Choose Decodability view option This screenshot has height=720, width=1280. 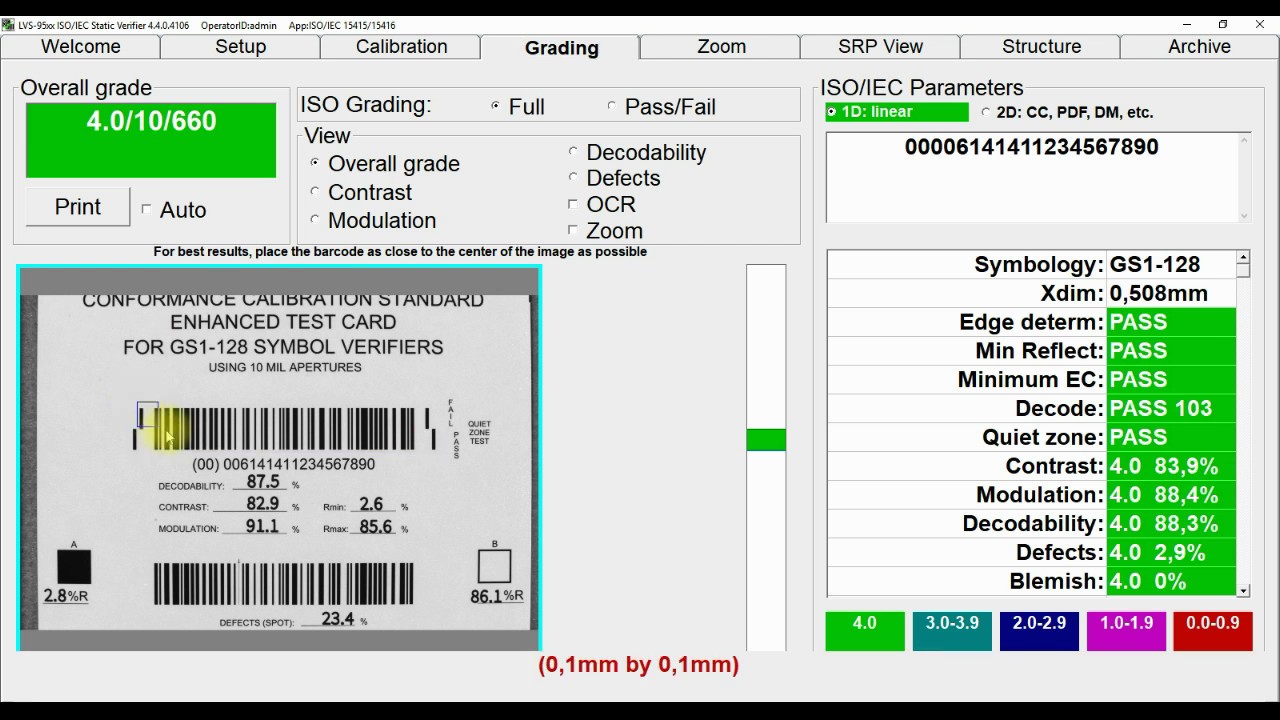coord(573,152)
